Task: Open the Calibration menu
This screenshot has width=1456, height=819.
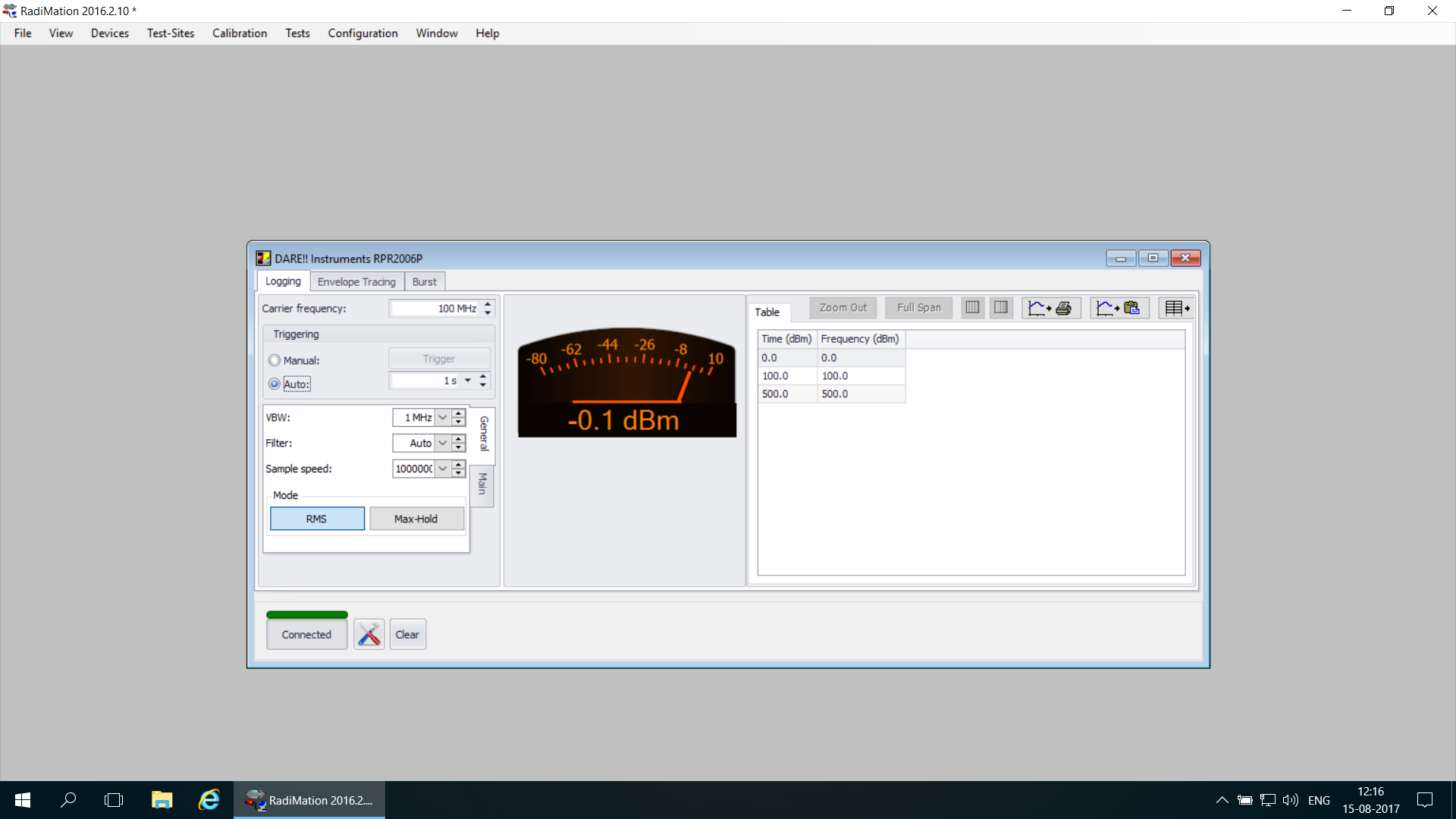Action: (240, 33)
